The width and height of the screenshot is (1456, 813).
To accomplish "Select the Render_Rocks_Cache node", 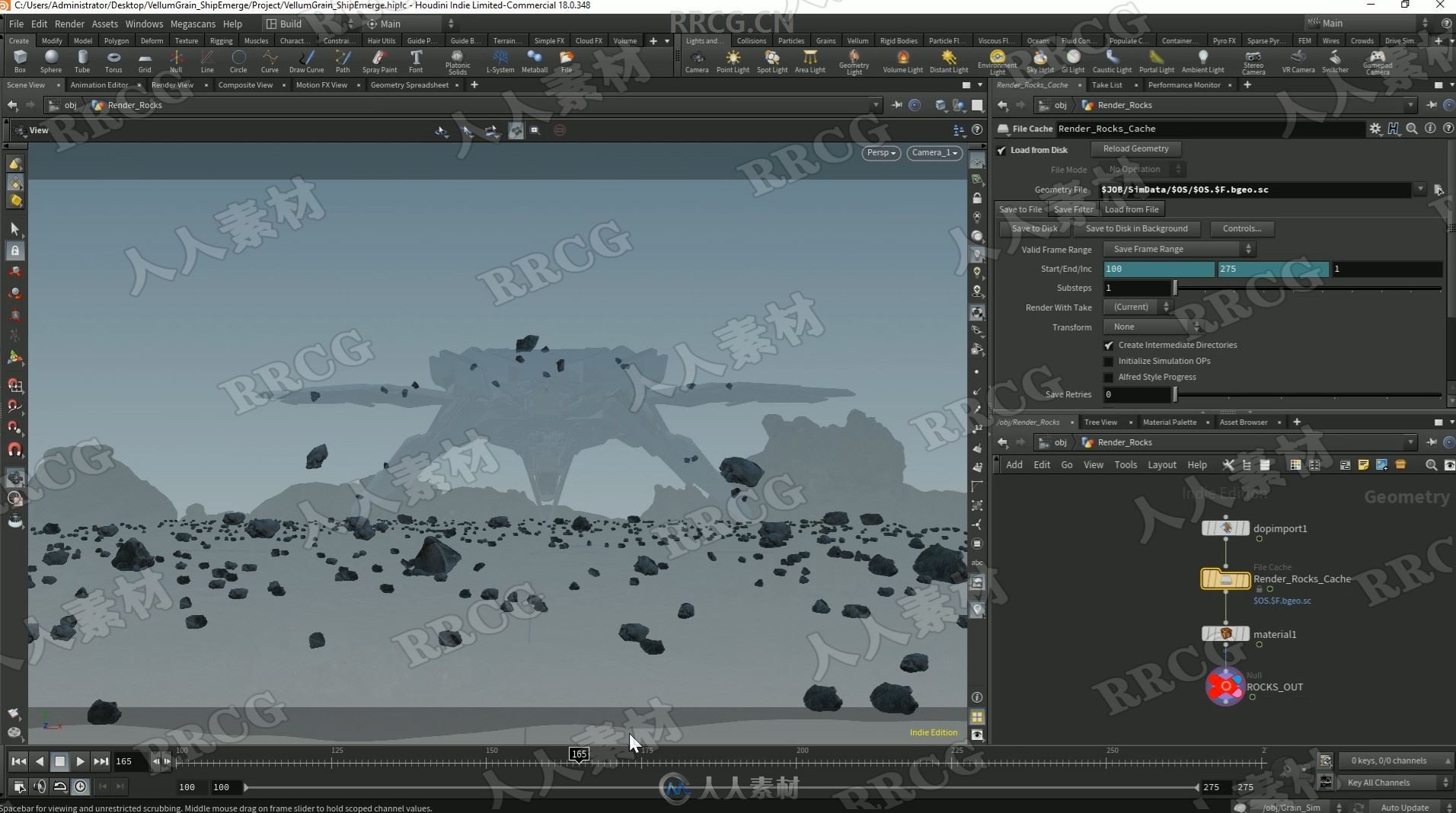I will pos(1225,579).
